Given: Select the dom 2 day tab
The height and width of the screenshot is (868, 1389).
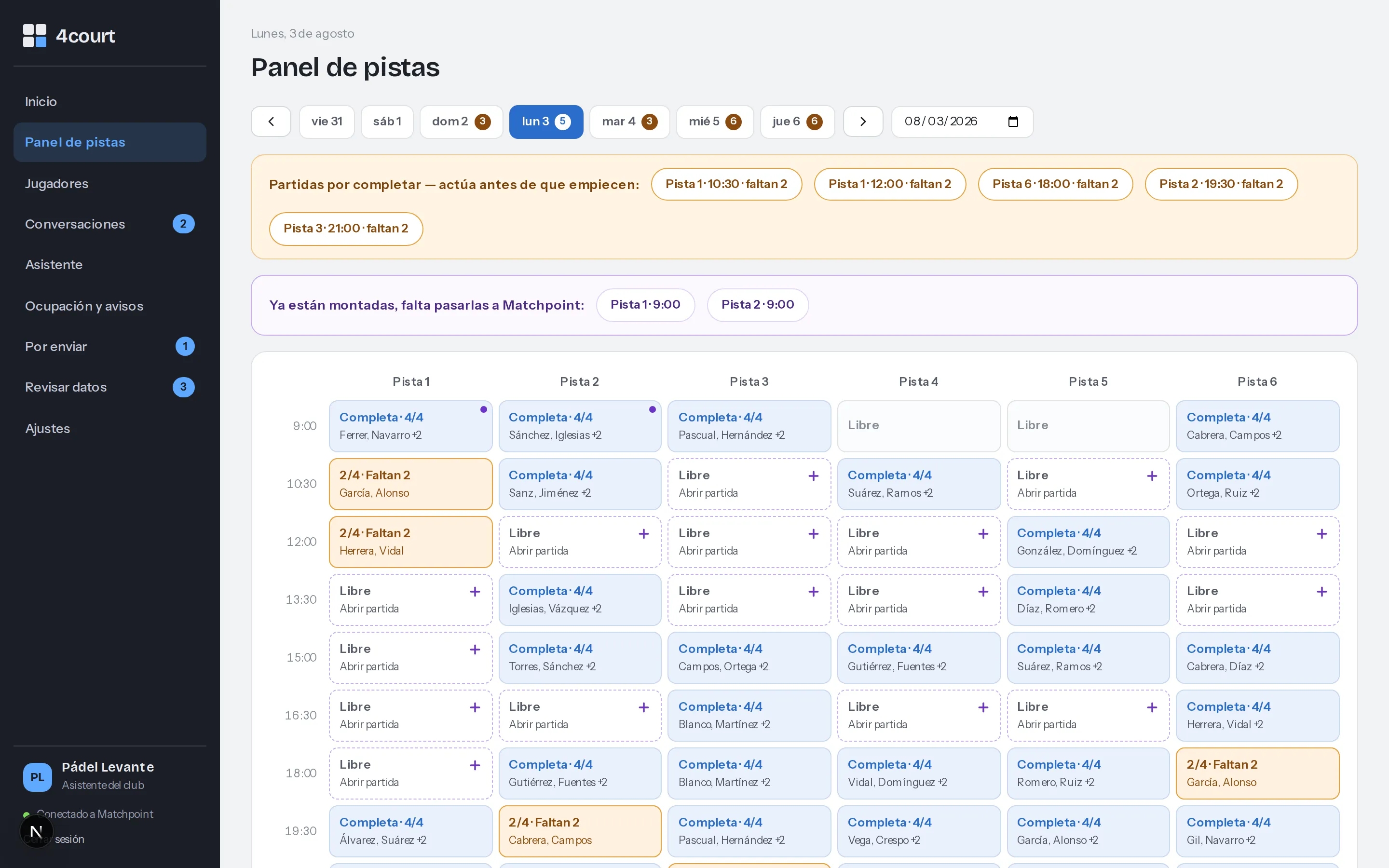Looking at the screenshot, I should [x=461, y=122].
